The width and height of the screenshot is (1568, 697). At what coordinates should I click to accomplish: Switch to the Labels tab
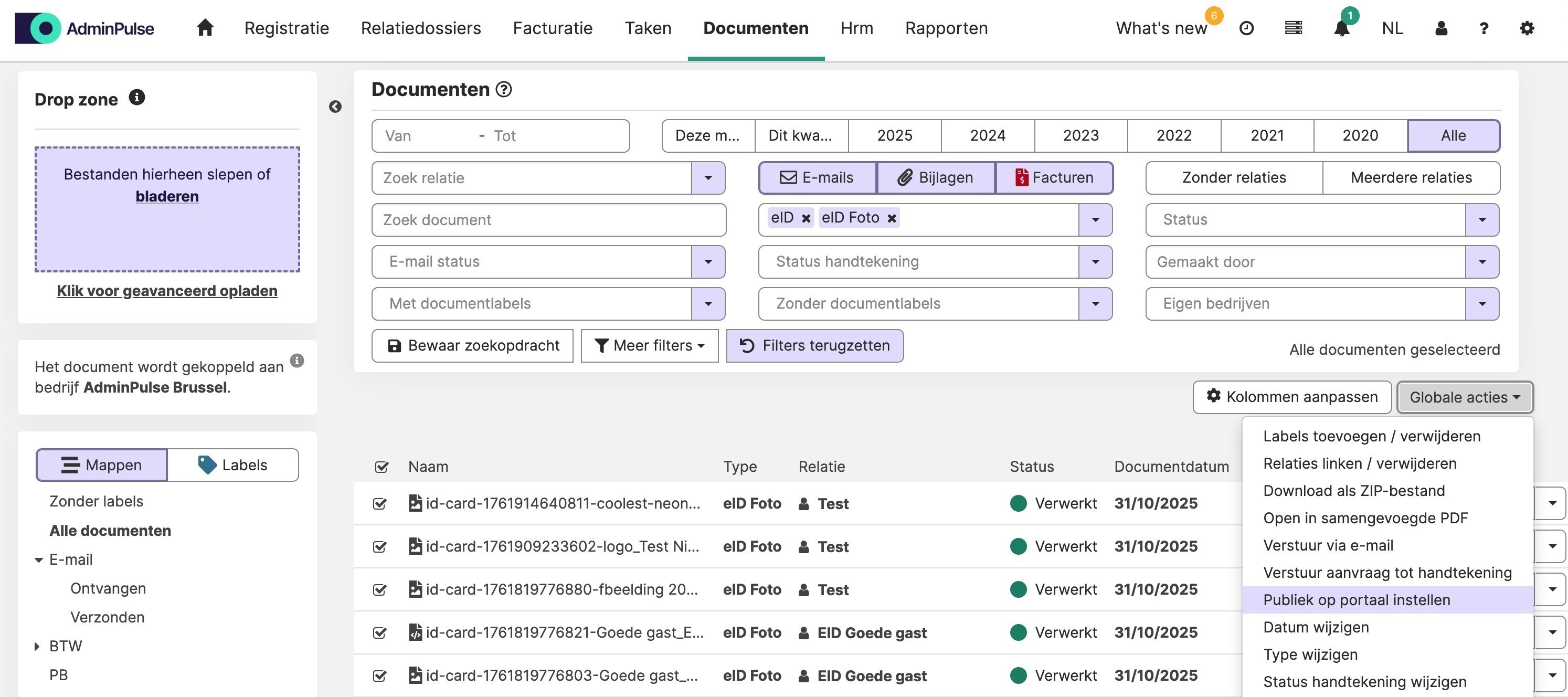coord(232,465)
